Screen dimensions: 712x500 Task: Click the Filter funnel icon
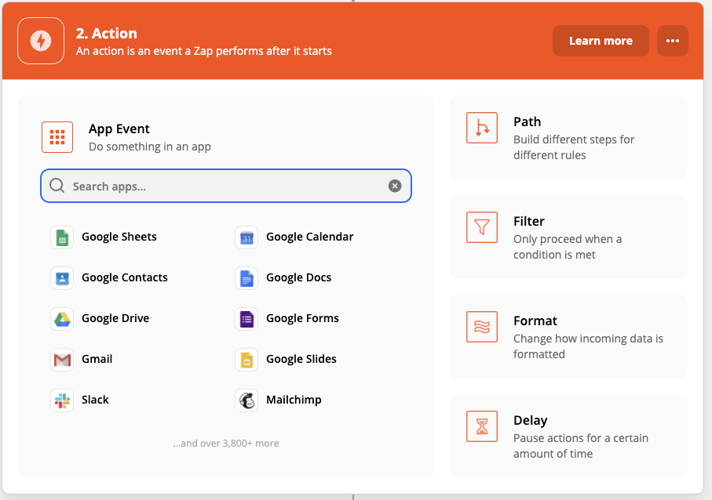coord(482,227)
